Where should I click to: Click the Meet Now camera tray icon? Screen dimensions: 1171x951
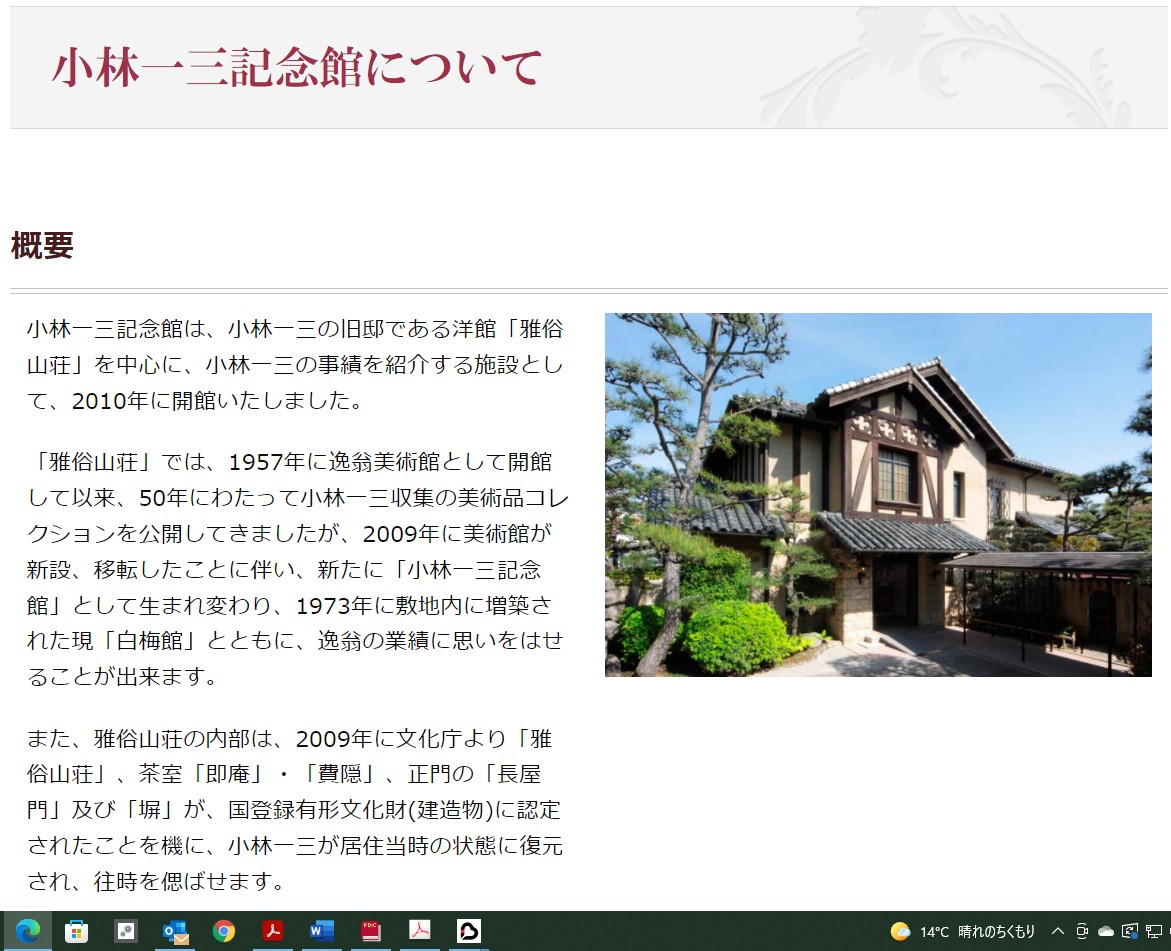point(1082,931)
